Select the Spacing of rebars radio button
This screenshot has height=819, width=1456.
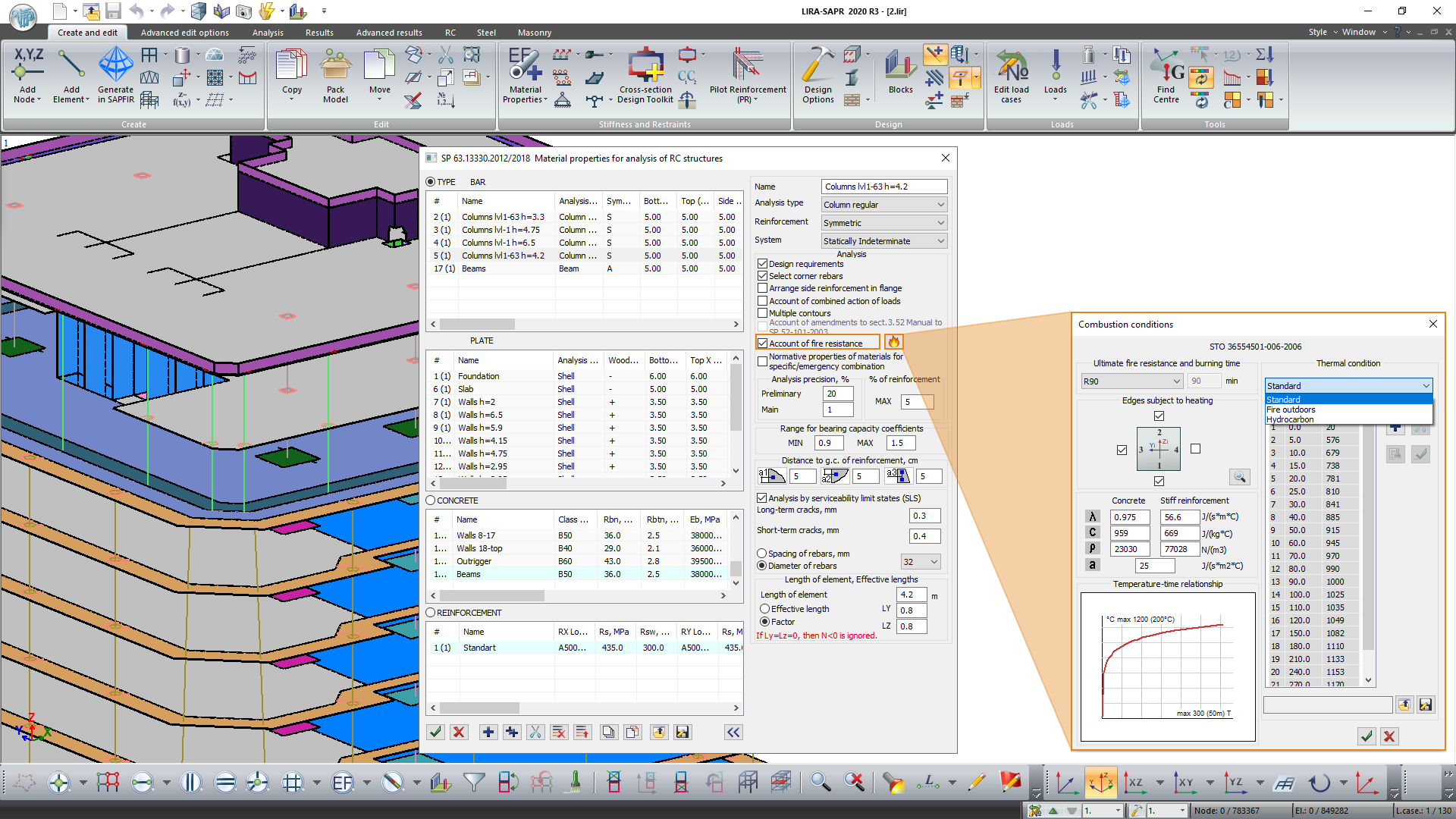762,554
